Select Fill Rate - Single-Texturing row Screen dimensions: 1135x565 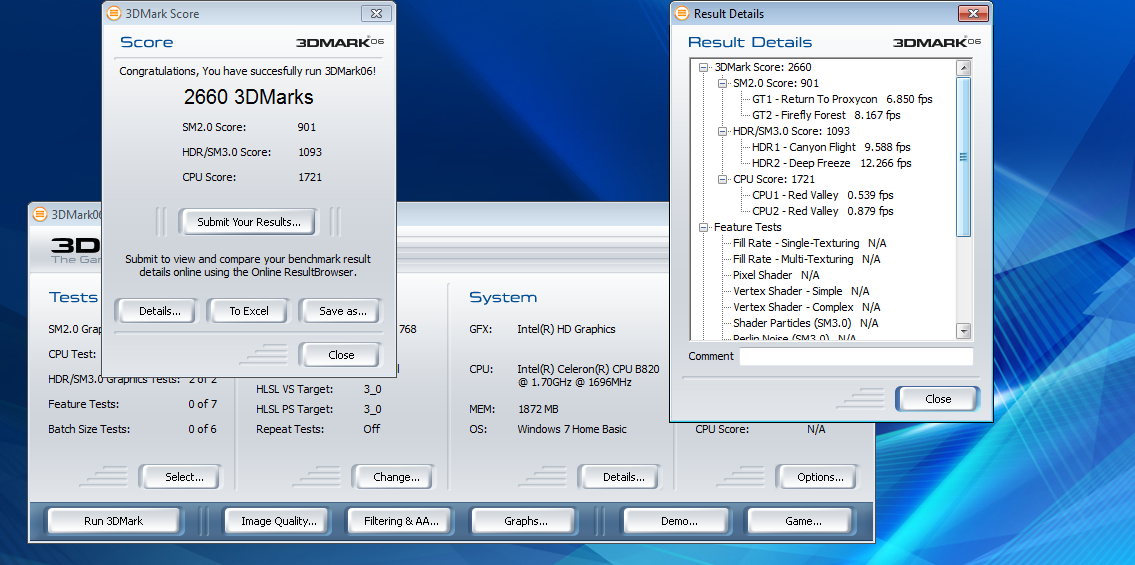(x=809, y=243)
